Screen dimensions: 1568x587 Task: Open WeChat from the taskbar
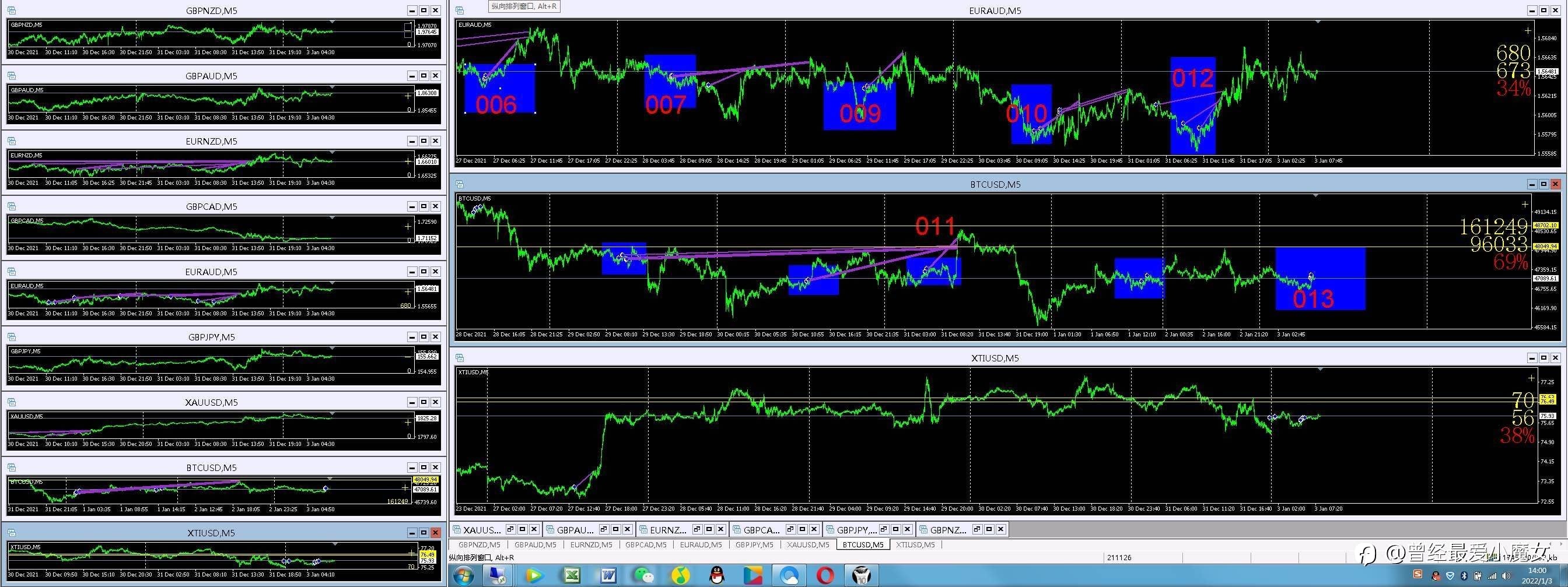(x=643, y=575)
